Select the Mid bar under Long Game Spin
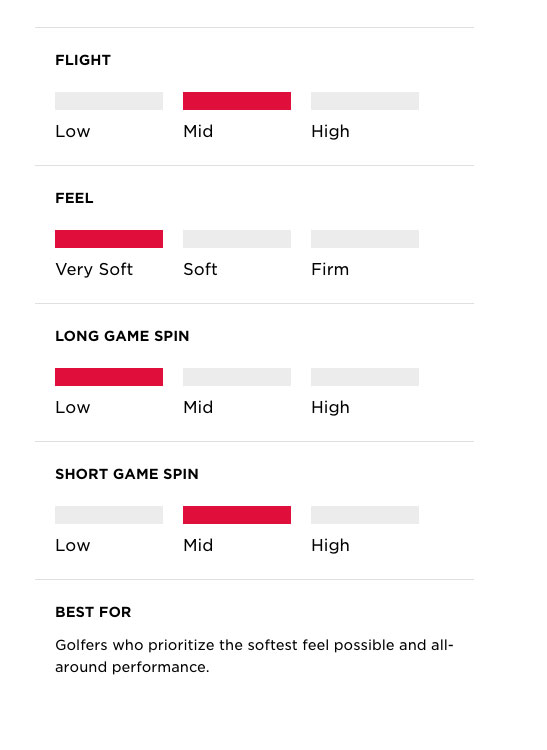Viewport: 547px width, 750px height. [237, 377]
